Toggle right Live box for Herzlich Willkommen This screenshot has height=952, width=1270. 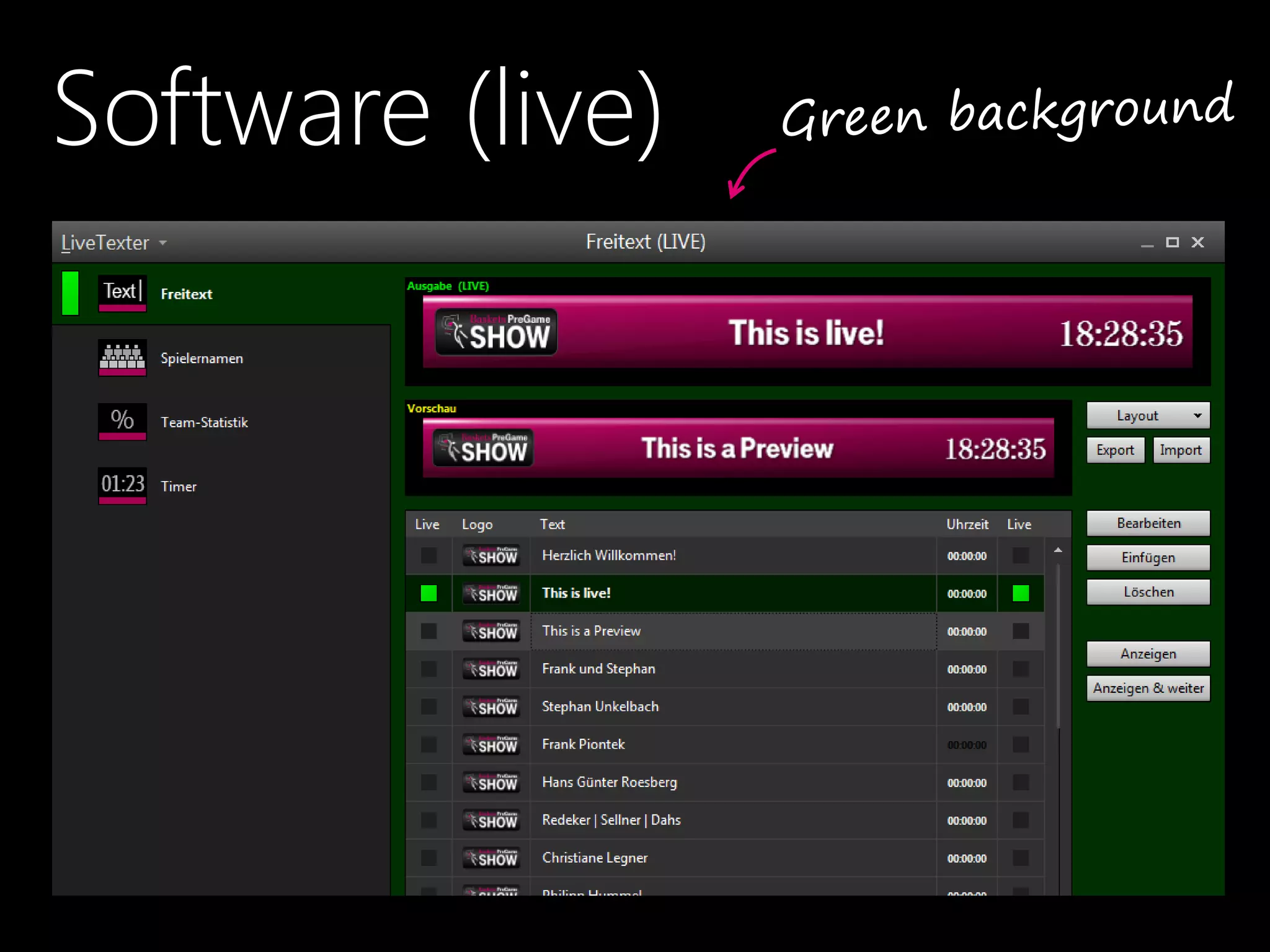click(x=1021, y=555)
